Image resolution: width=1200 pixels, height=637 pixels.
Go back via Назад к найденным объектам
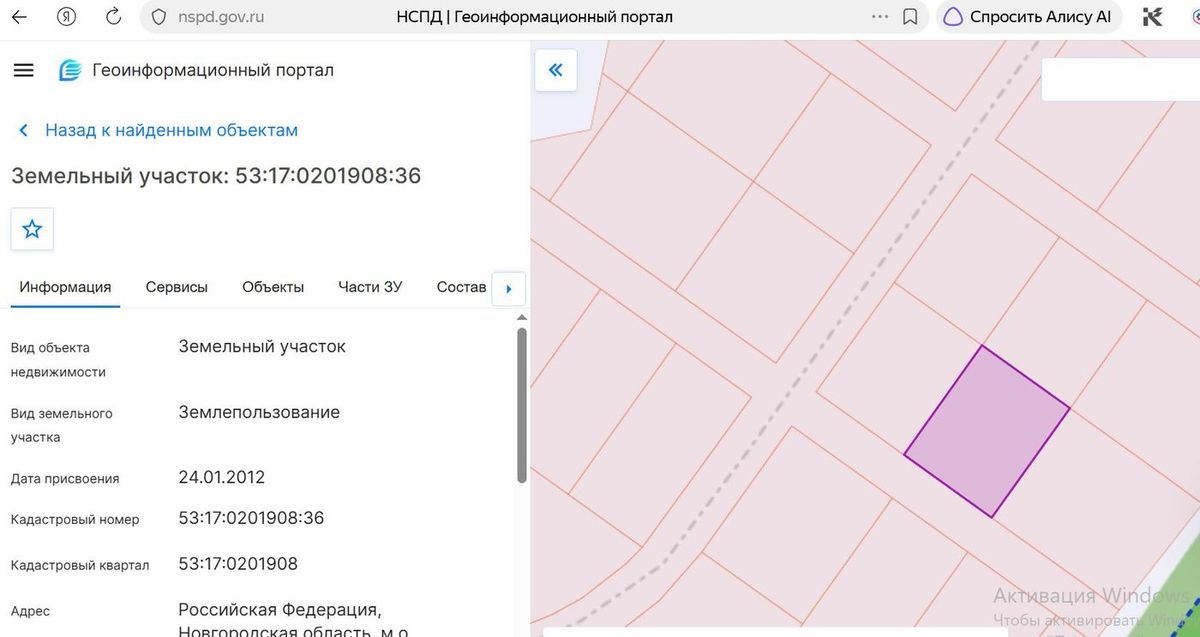tap(159, 130)
